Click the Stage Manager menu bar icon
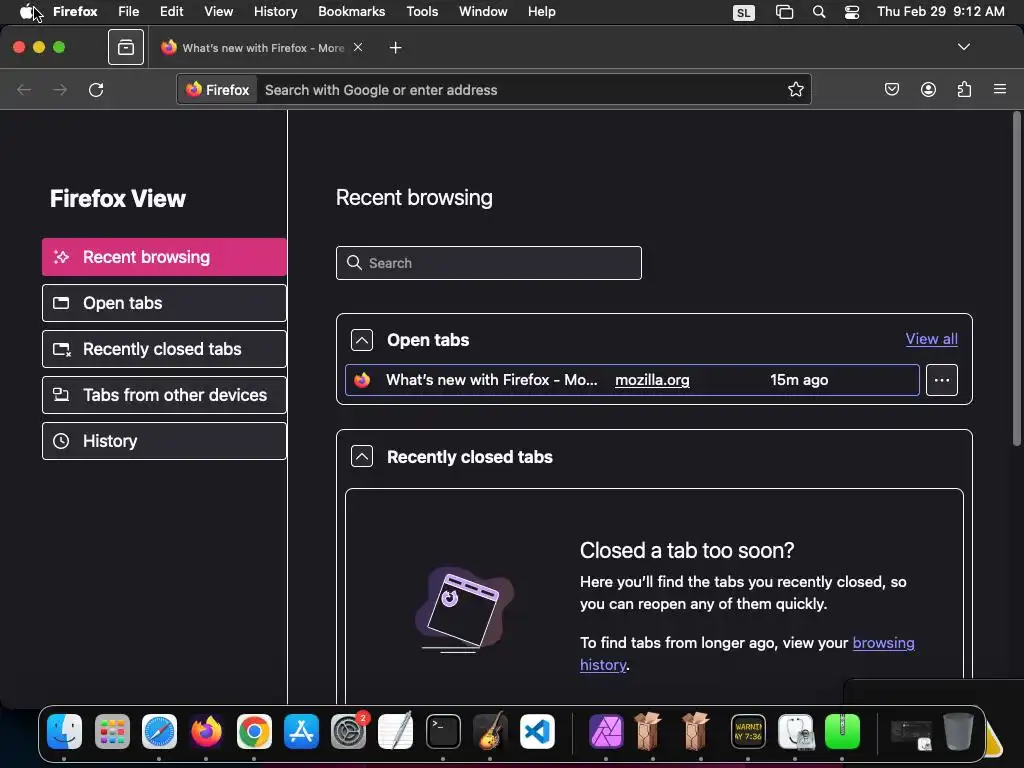The height and width of the screenshot is (768, 1024). pyautogui.click(x=784, y=12)
